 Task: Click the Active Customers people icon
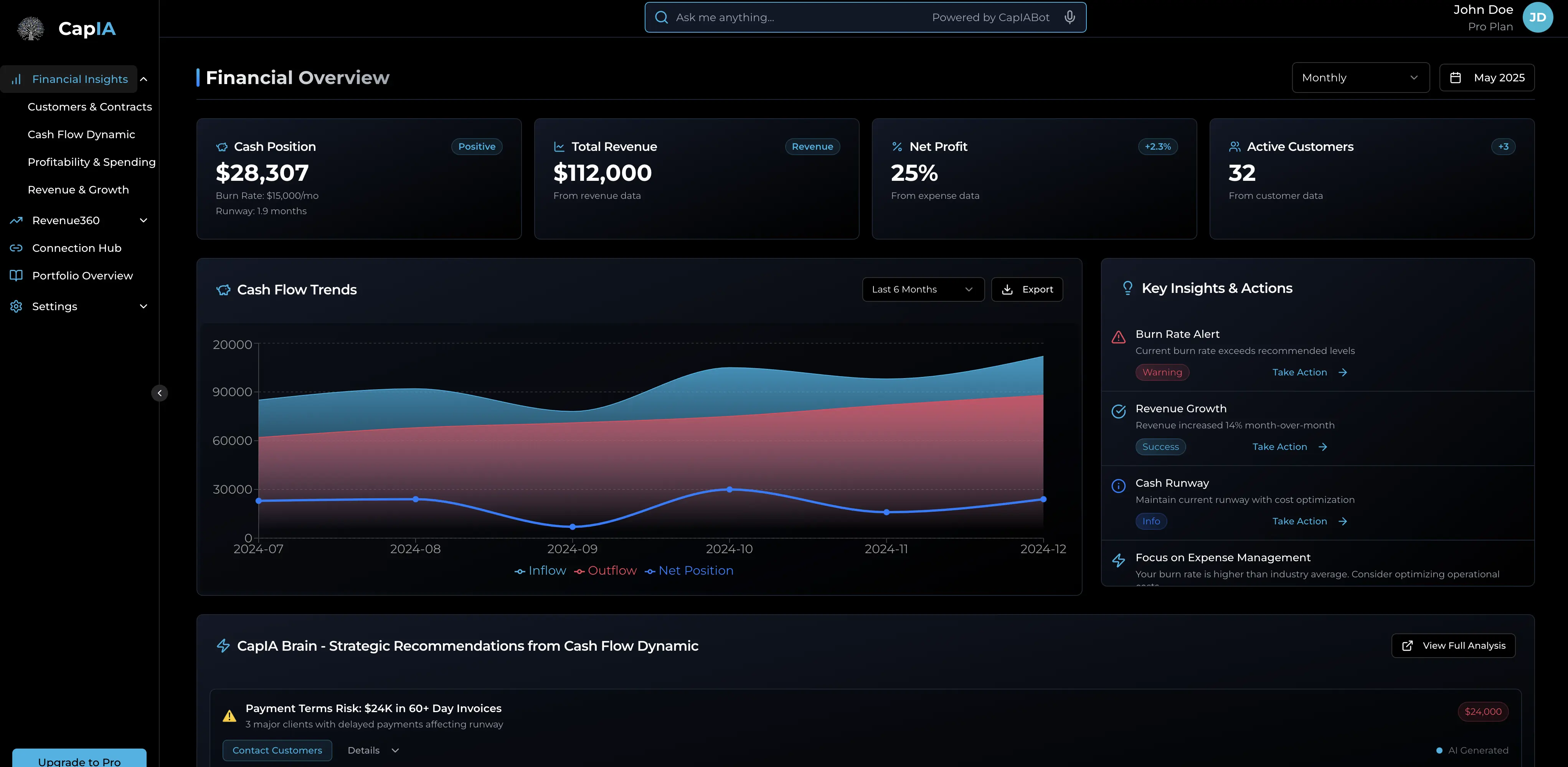1235,147
